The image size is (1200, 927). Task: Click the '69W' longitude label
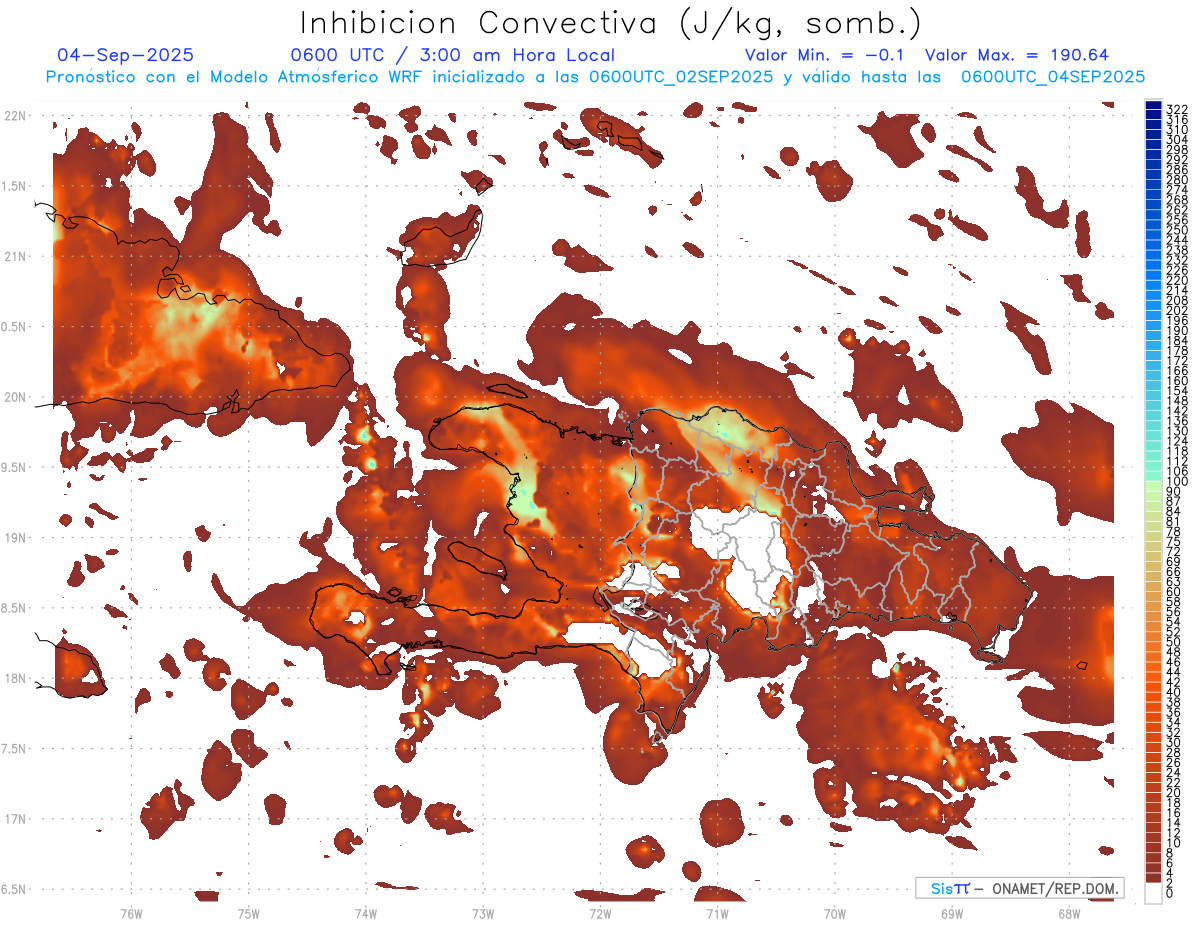(952, 914)
